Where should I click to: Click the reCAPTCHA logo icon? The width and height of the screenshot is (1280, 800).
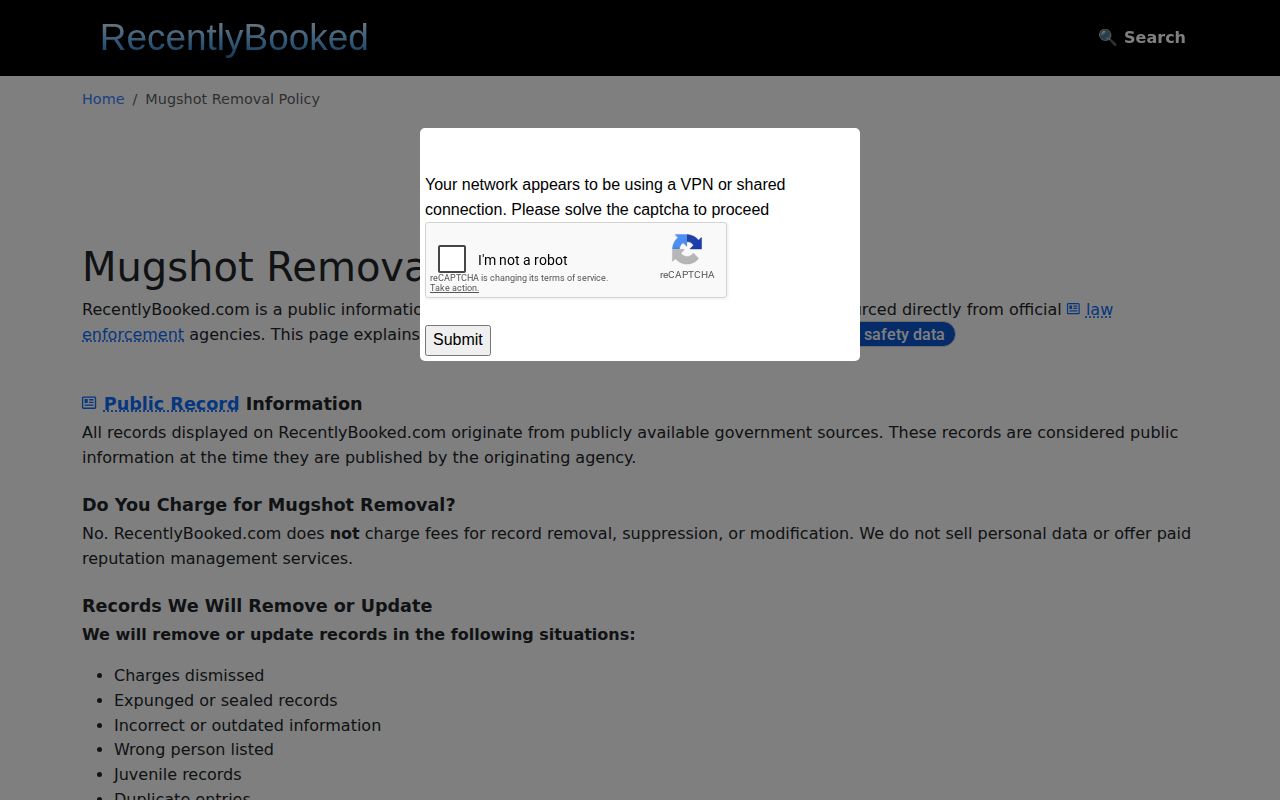point(687,250)
